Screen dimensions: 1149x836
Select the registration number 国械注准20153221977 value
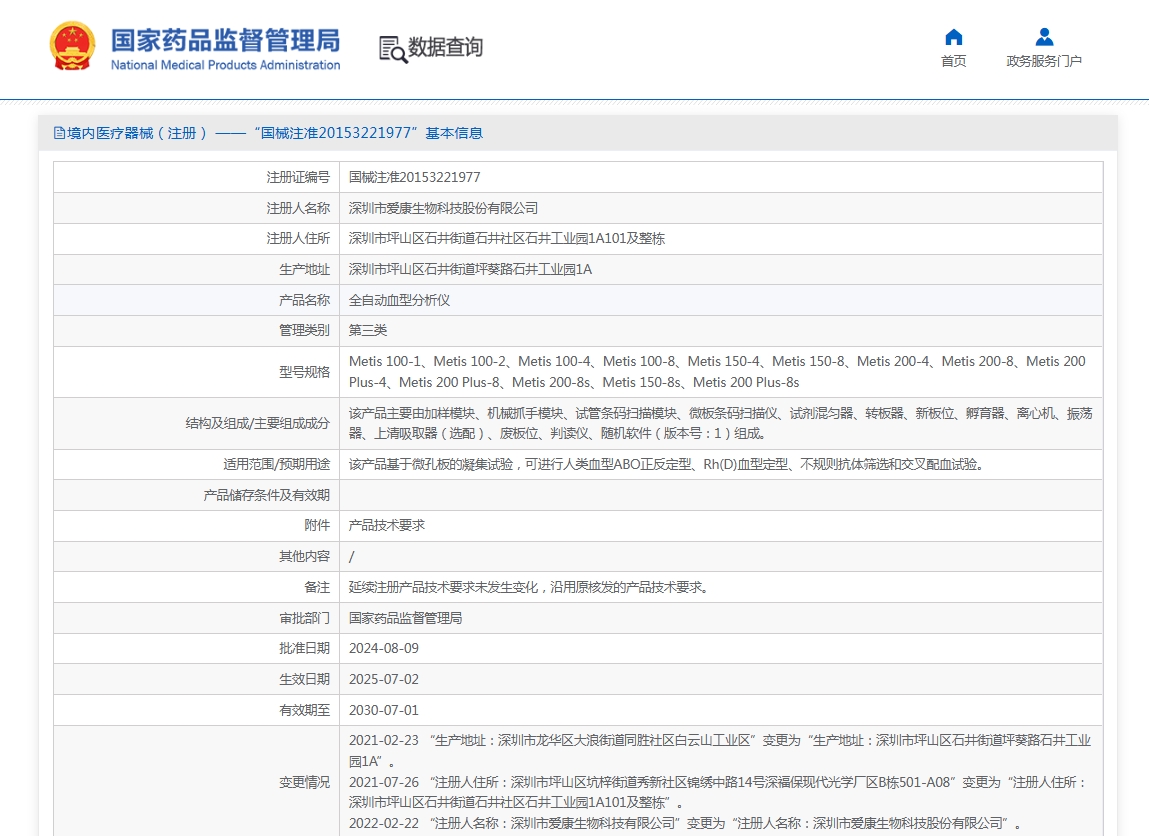(x=415, y=177)
